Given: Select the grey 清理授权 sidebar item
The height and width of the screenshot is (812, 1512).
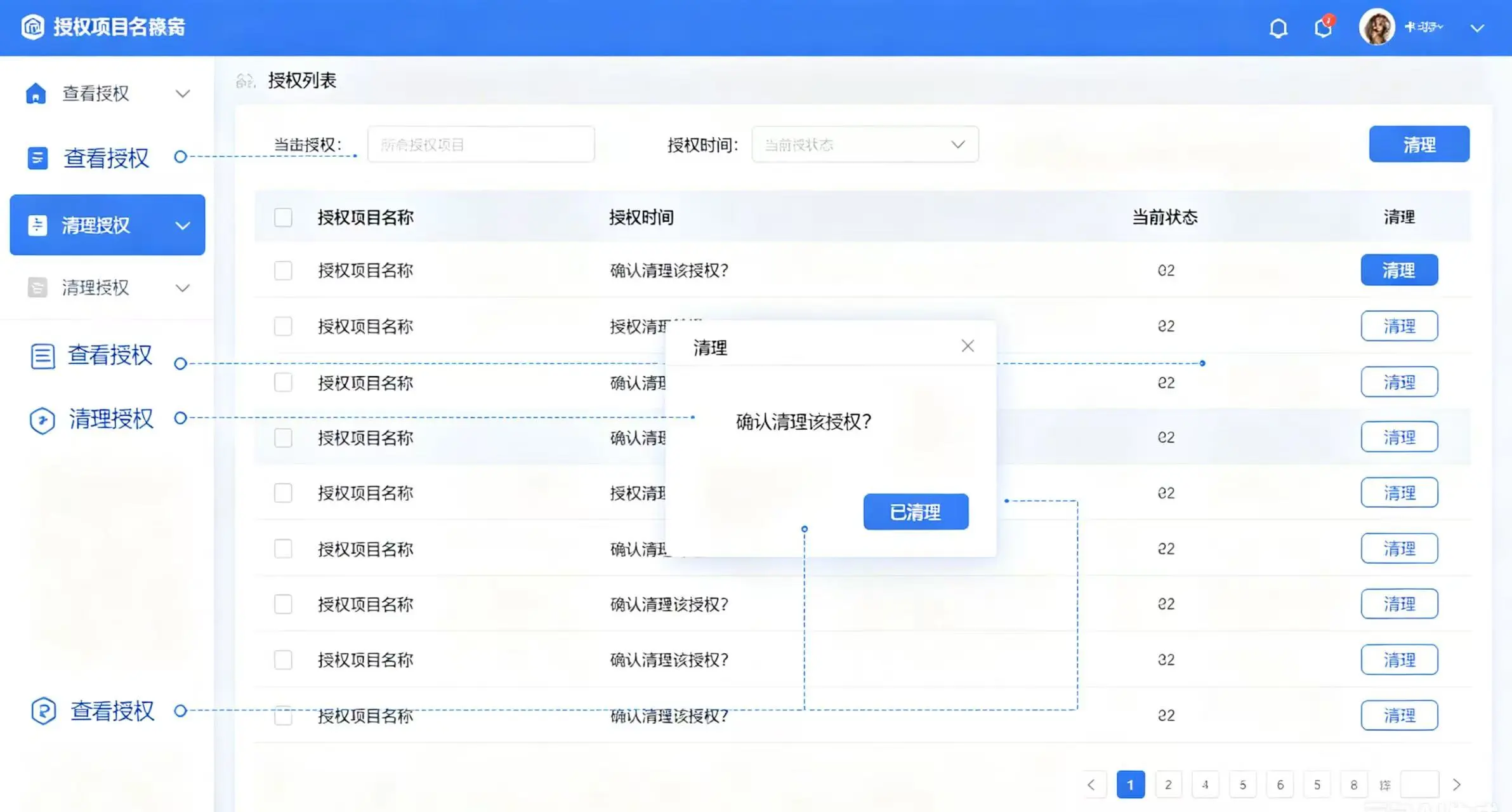Looking at the screenshot, I should [x=107, y=288].
